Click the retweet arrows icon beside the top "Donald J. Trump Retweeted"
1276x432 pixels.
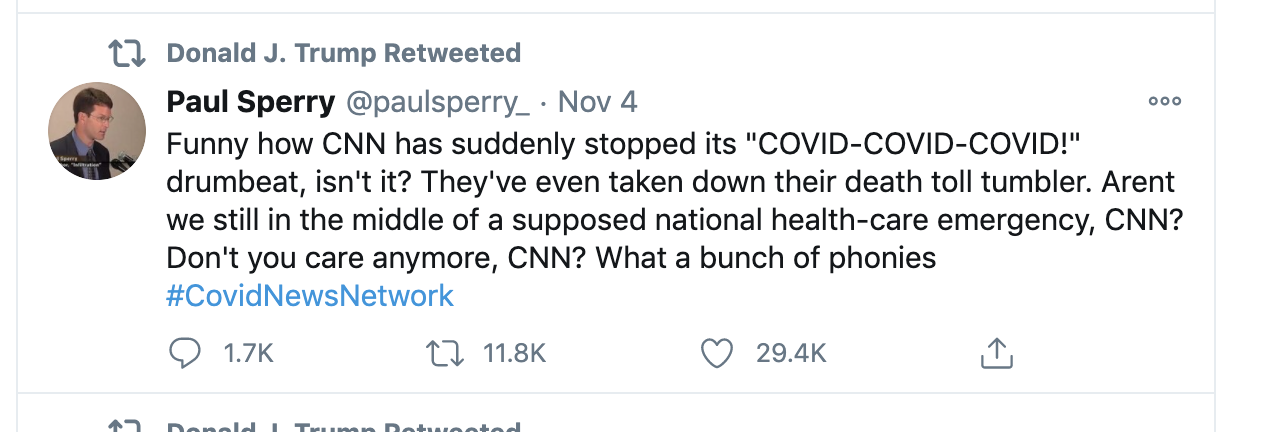126,53
